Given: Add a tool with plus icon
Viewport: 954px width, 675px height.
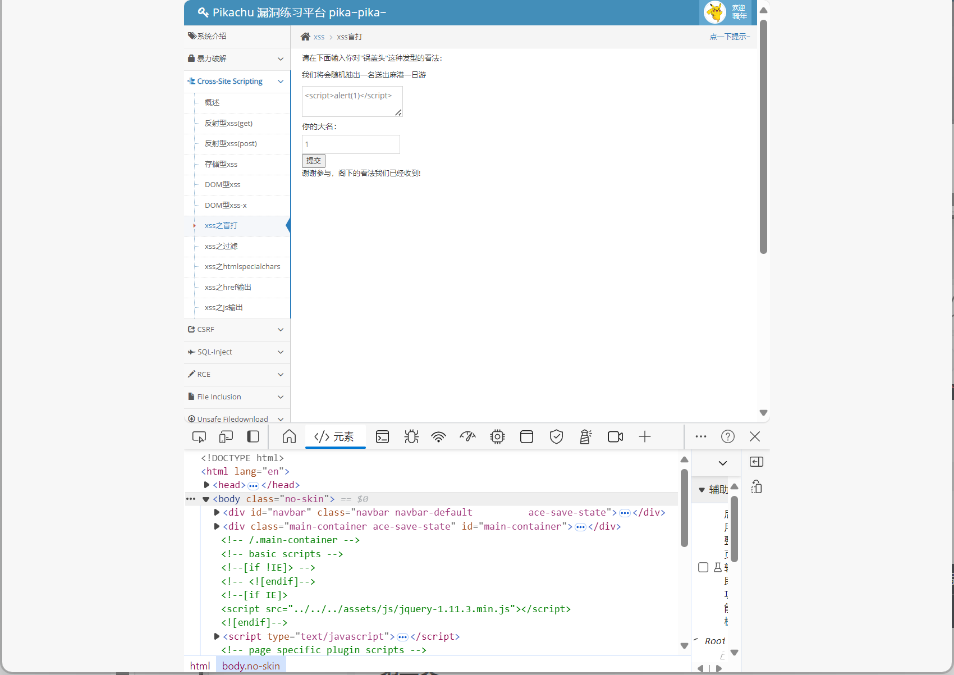Looking at the screenshot, I should tap(645, 436).
